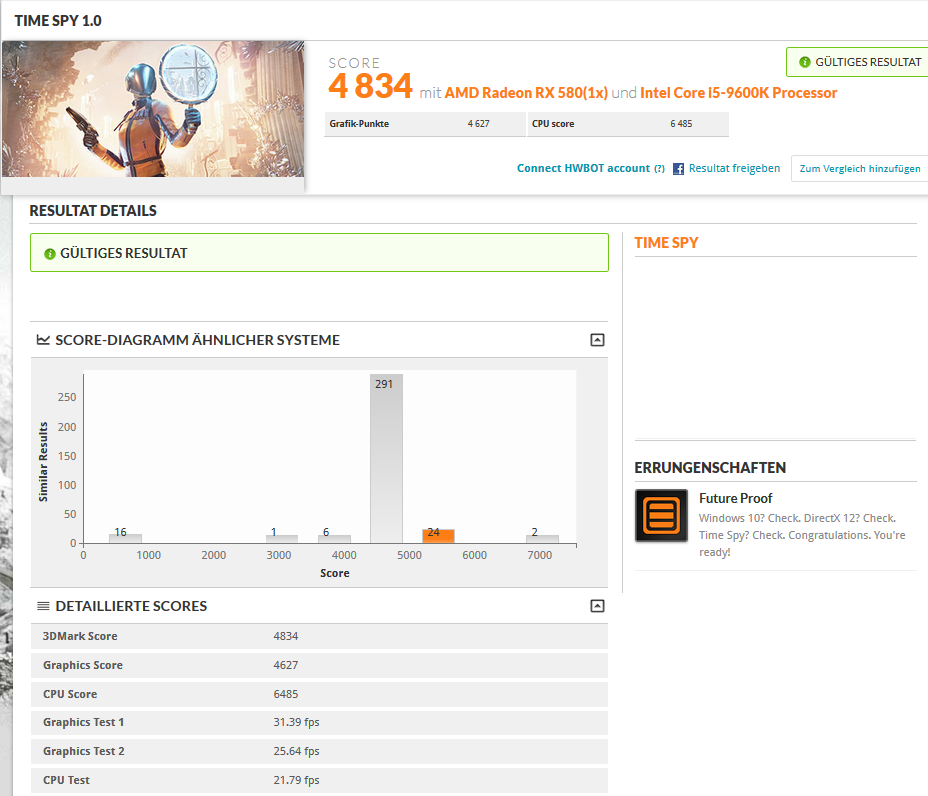Image resolution: width=928 pixels, height=796 pixels.
Task: Click the chart icon beside Score-Diagramm heading
Action: pos(43,340)
